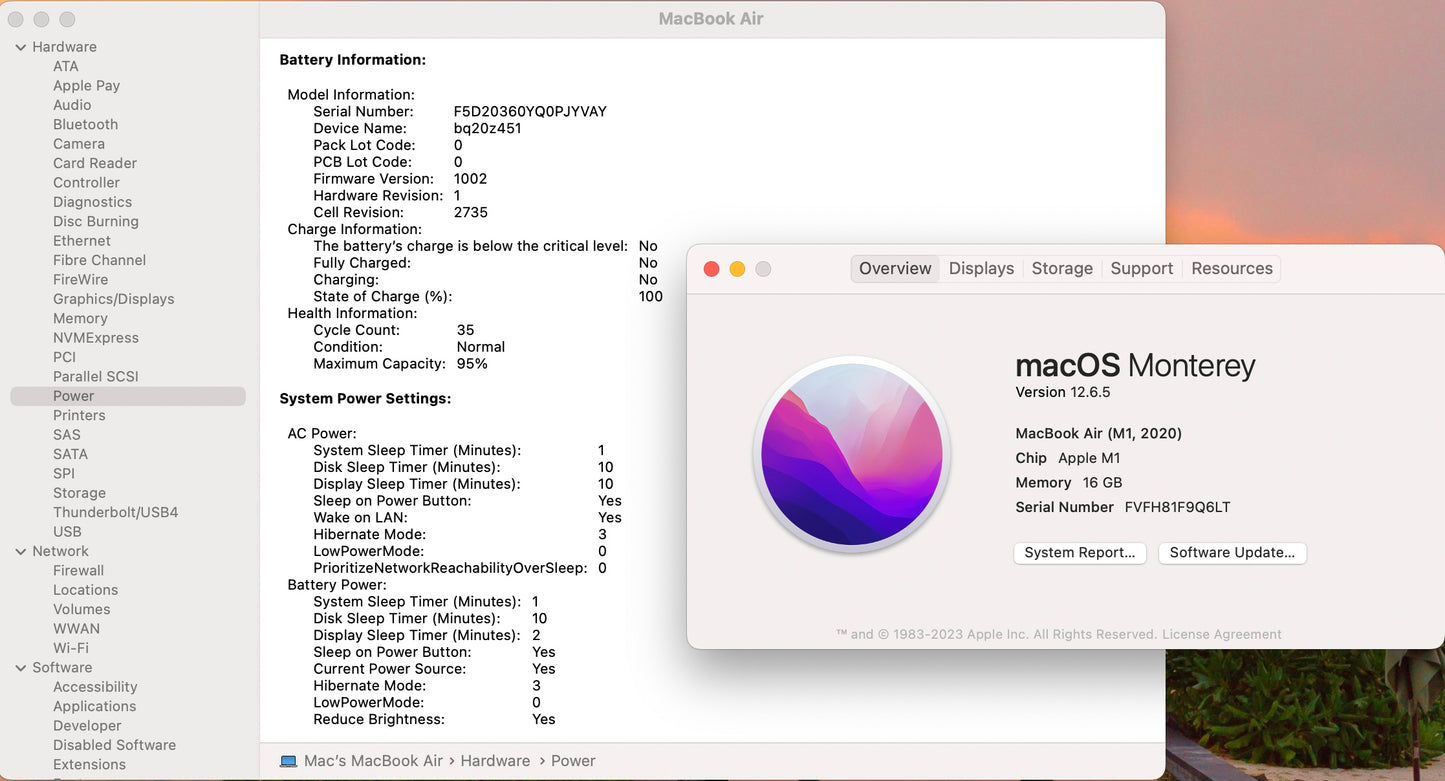Click the device name bq20z451
Screen dimensions: 1445x781
coord(487,128)
